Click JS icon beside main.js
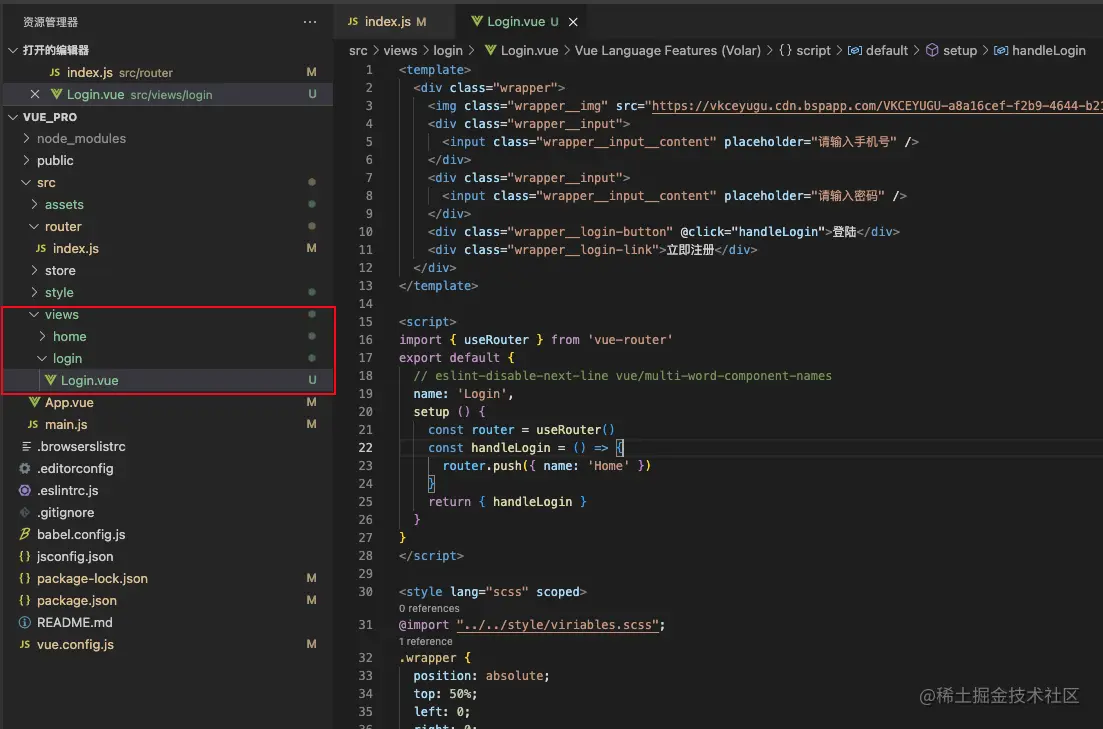1103x729 pixels. pyautogui.click(x=32, y=424)
